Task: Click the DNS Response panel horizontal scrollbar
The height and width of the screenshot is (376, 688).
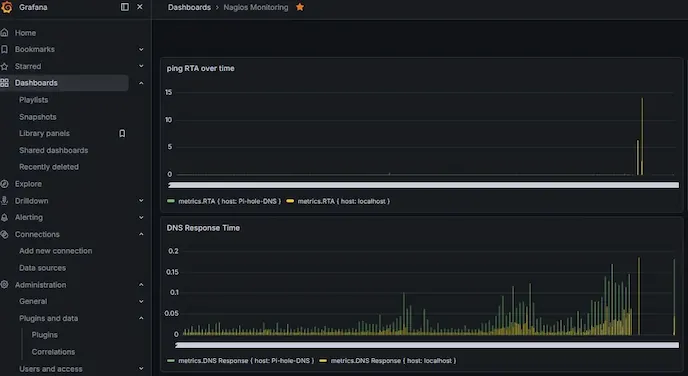Action: tap(426, 345)
